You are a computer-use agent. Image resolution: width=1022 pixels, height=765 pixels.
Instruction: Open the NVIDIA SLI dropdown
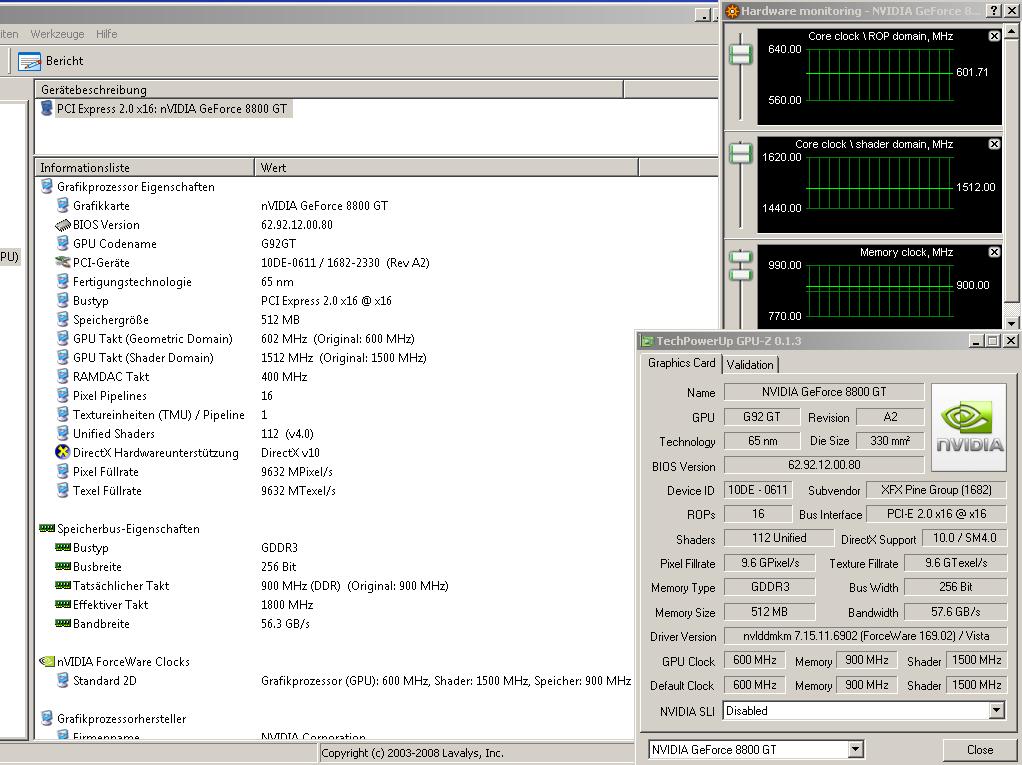tap(996, 711)
